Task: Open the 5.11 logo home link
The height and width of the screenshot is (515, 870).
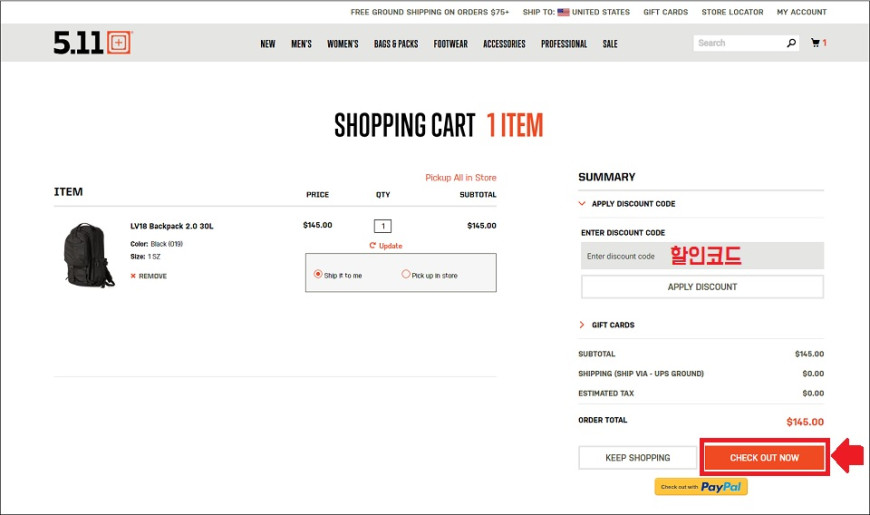Action: pos(92,43)
